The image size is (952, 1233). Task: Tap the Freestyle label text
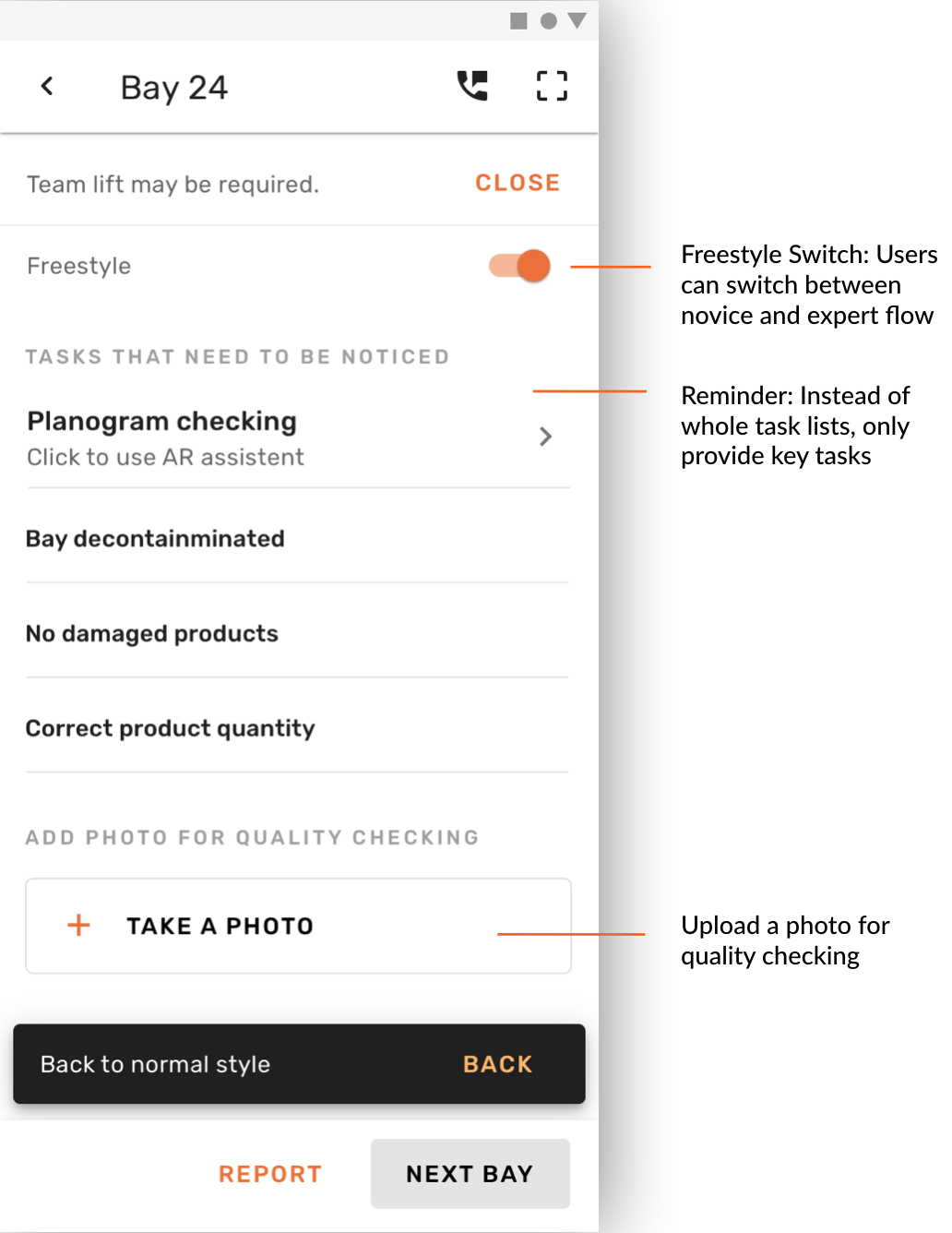click(x=79, y=266)
